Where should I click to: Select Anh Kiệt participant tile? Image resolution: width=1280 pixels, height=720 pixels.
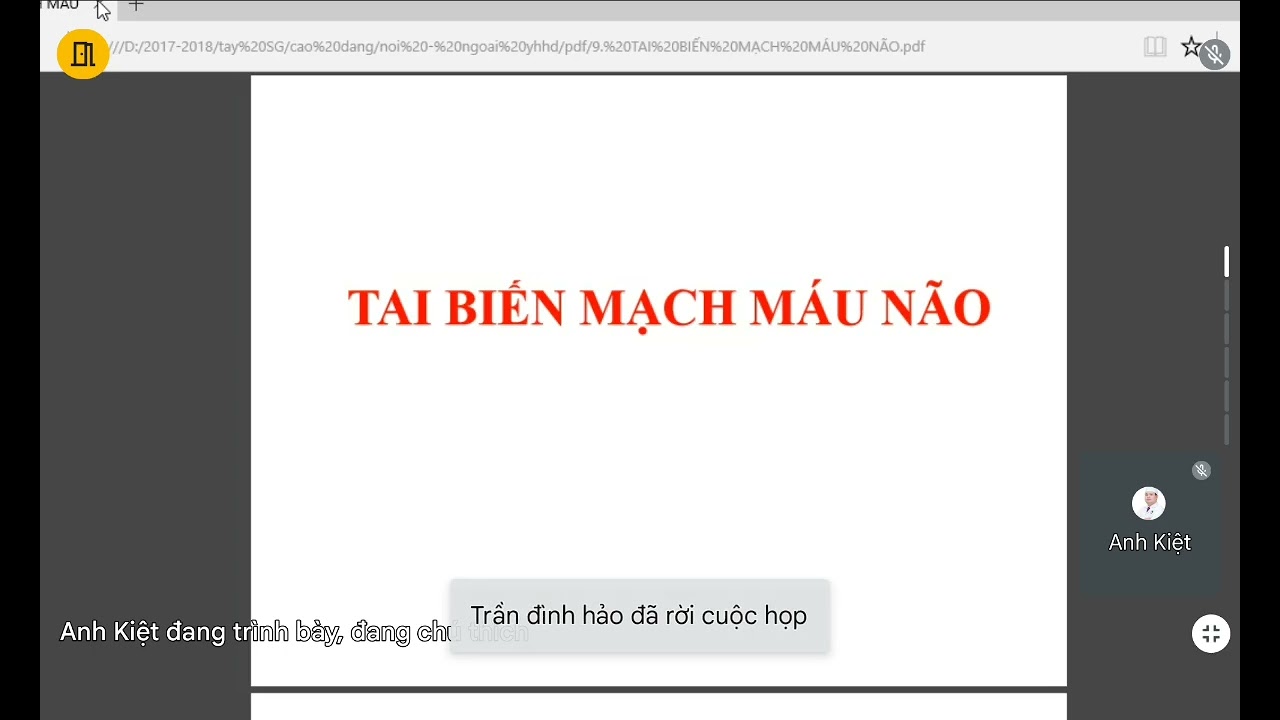tap(1150, 526)
